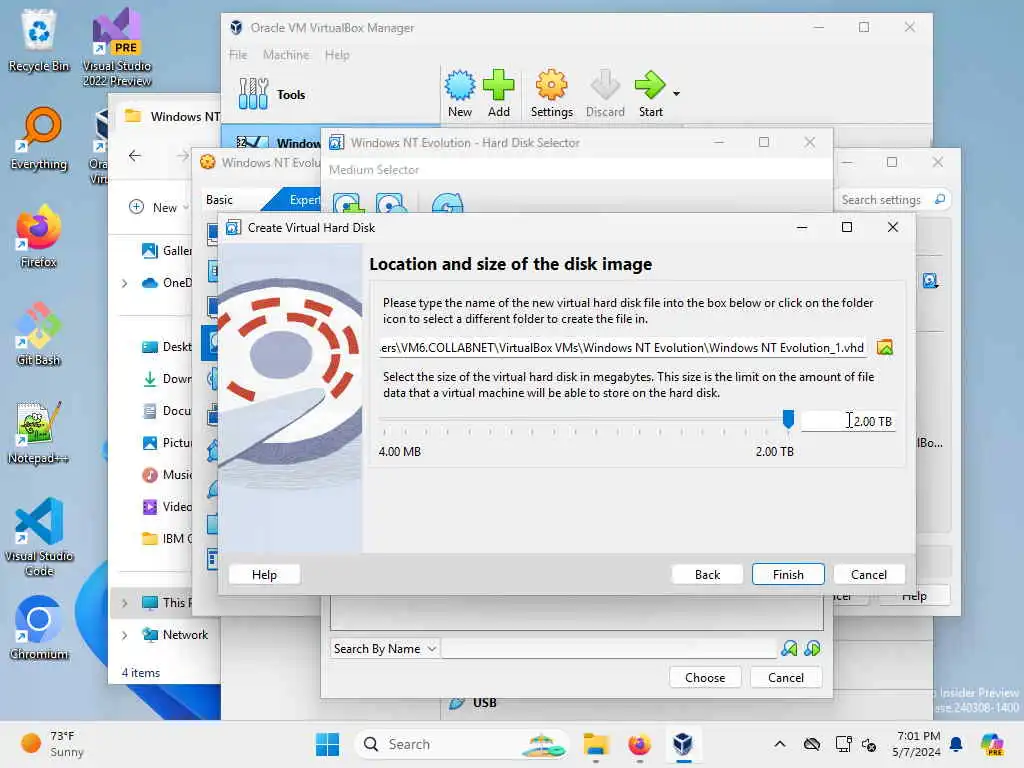This screenshot has height=768, width=1024.
Task: Open the Everything desktop shortcut
Action: [39, 138]
